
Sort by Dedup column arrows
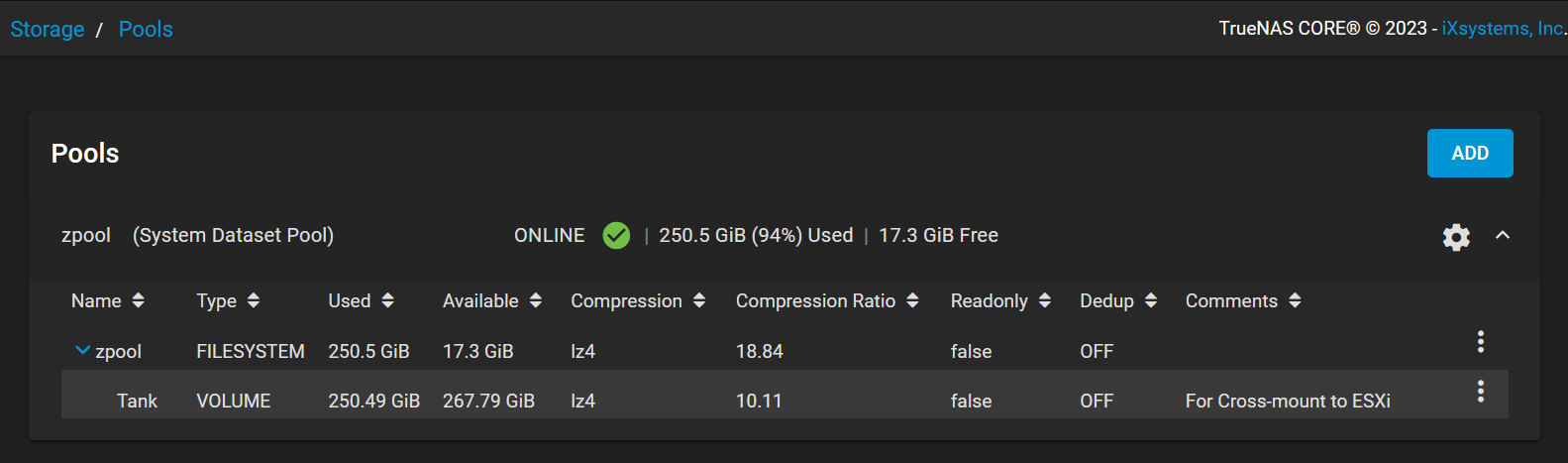(x=1150, y=300)
